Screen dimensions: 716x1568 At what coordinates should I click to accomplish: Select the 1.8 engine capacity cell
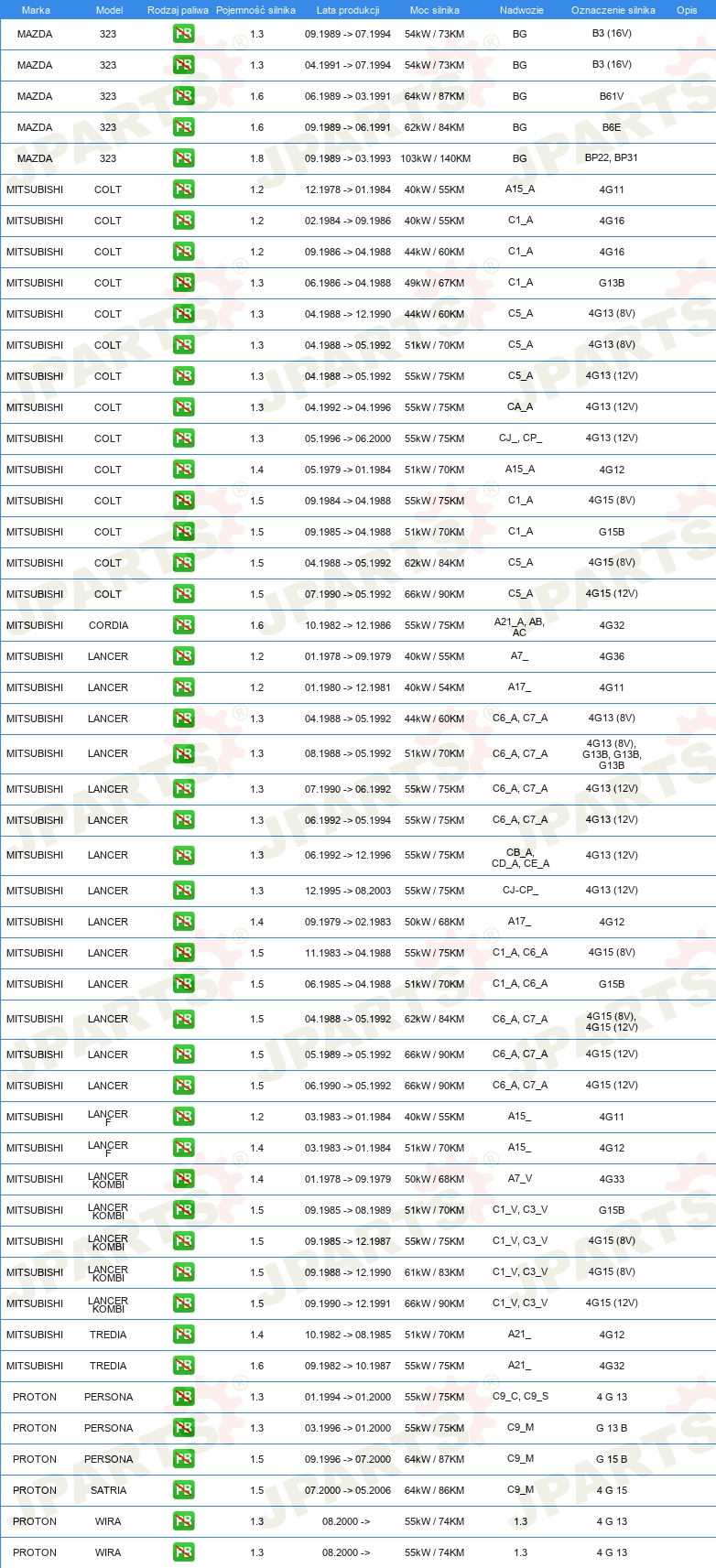tap(256, 158)
